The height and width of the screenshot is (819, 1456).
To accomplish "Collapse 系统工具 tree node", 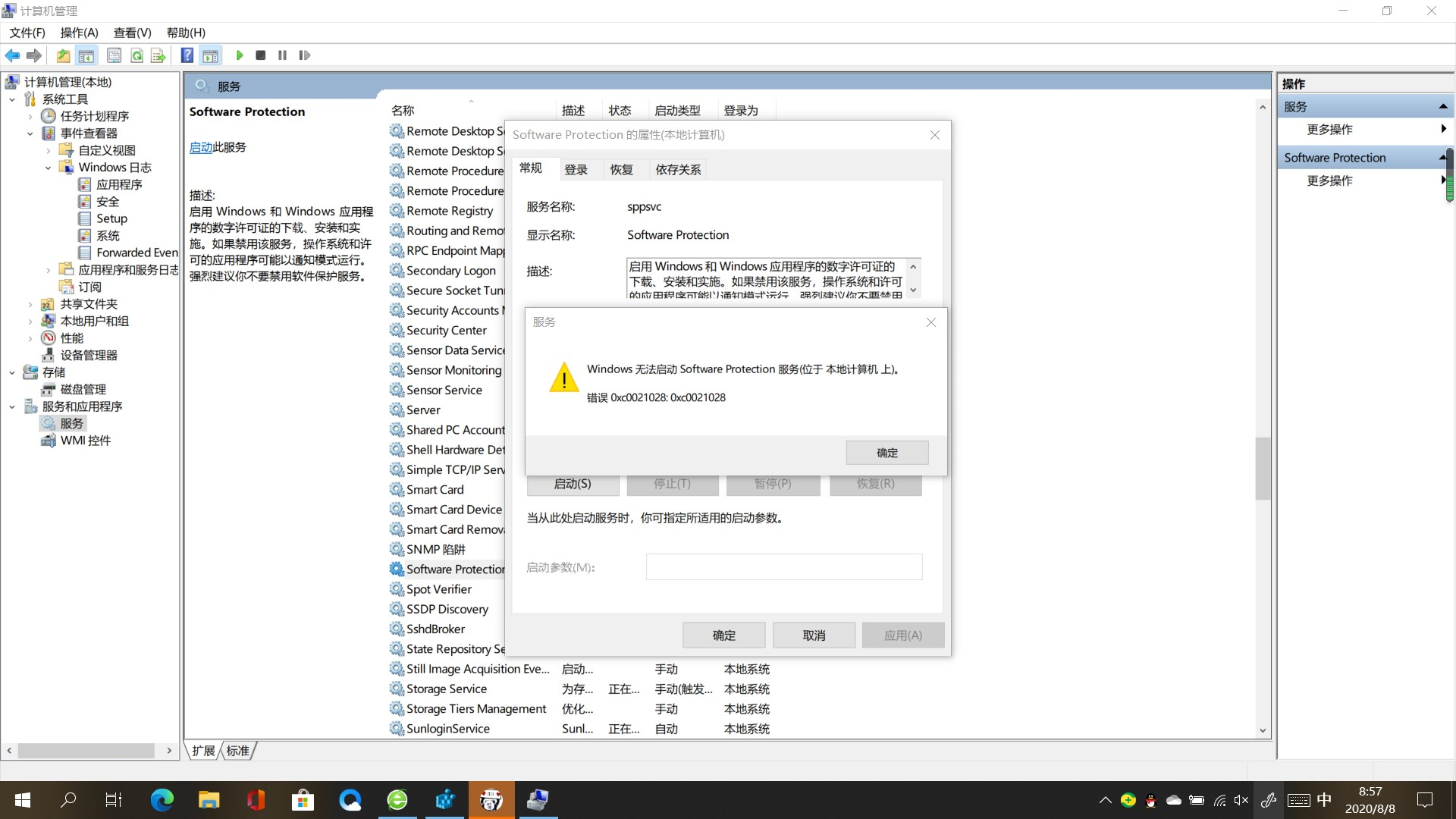I will 12,99.
